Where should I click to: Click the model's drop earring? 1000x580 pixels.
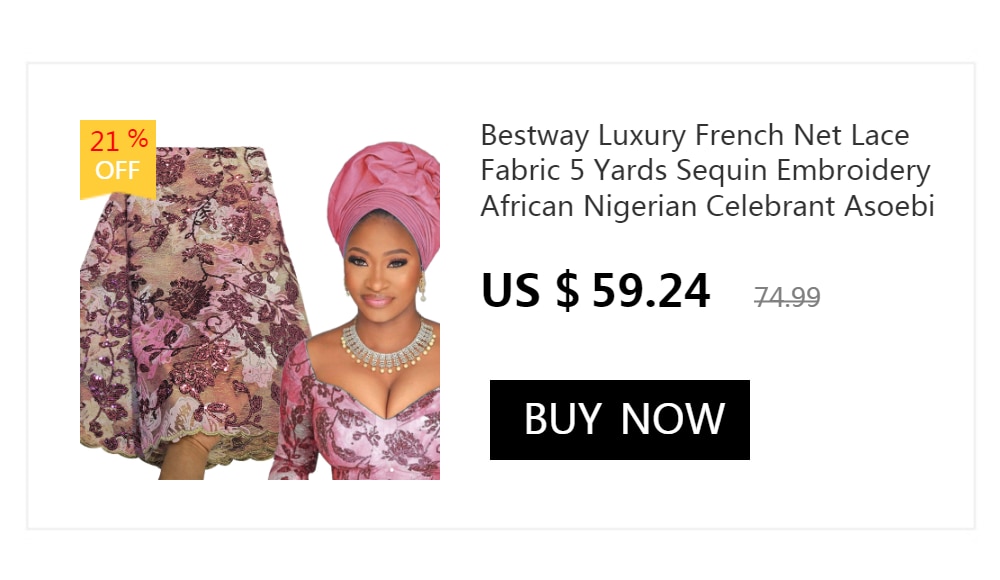pyautogui.click(x=421, y=289)
